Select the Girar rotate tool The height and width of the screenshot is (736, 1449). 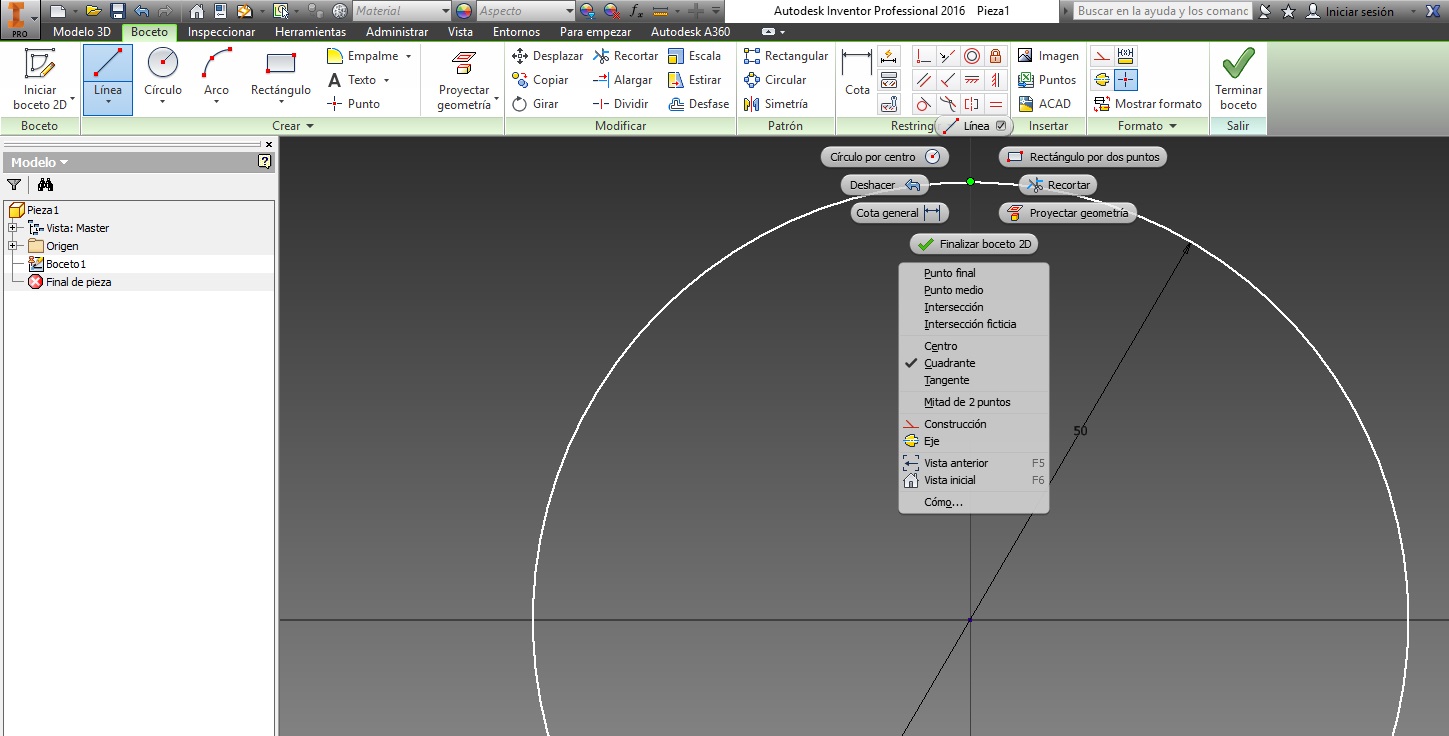click(x=535, y=104)
